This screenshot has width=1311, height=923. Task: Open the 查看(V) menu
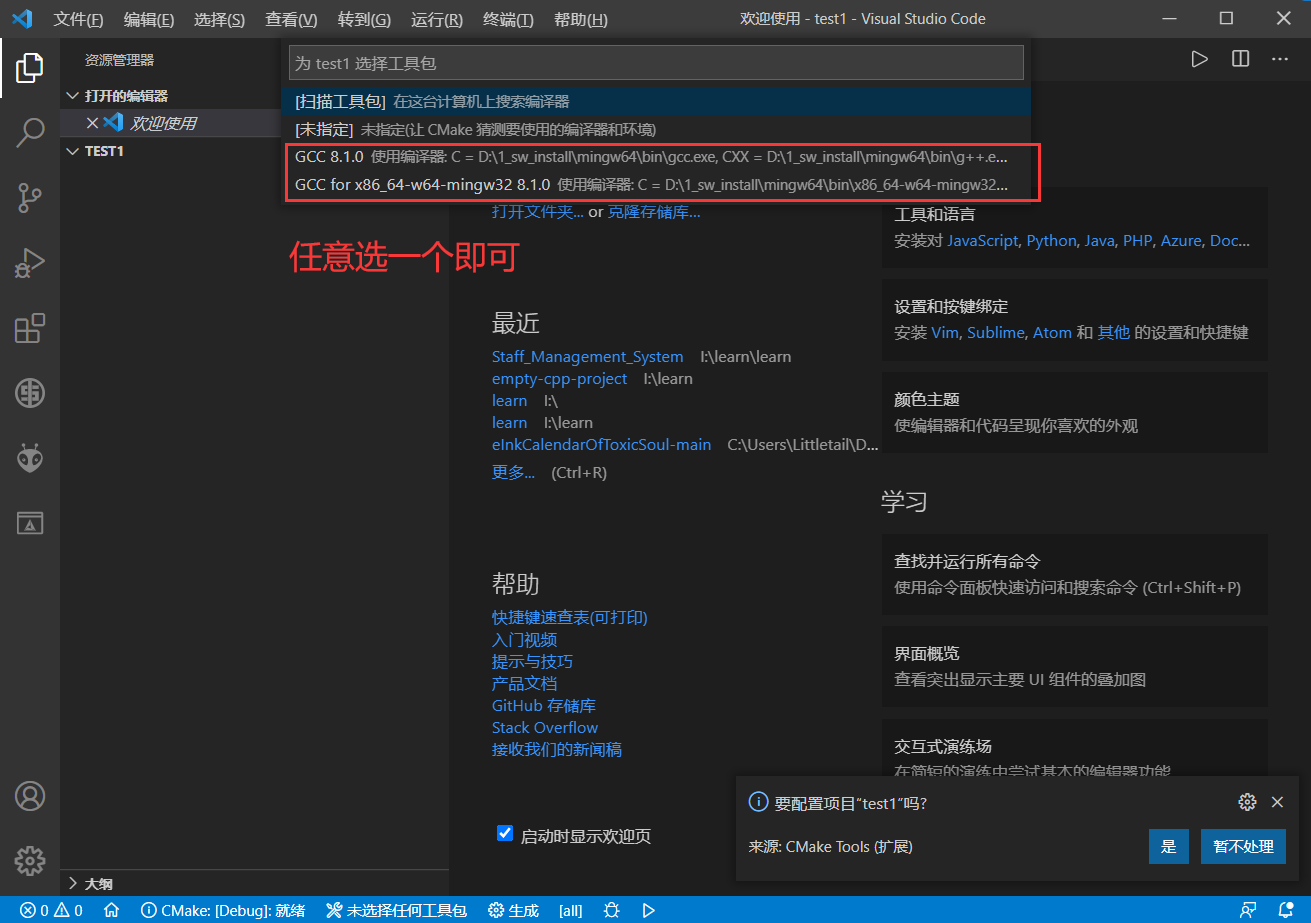(291, 19)
